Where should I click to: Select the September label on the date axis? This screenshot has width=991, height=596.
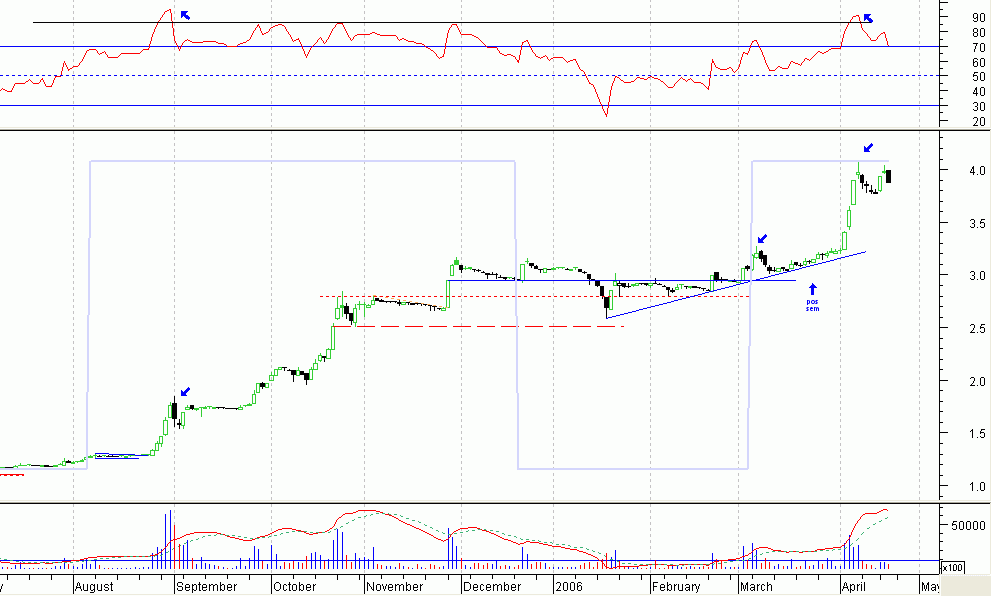coord(206,587)
